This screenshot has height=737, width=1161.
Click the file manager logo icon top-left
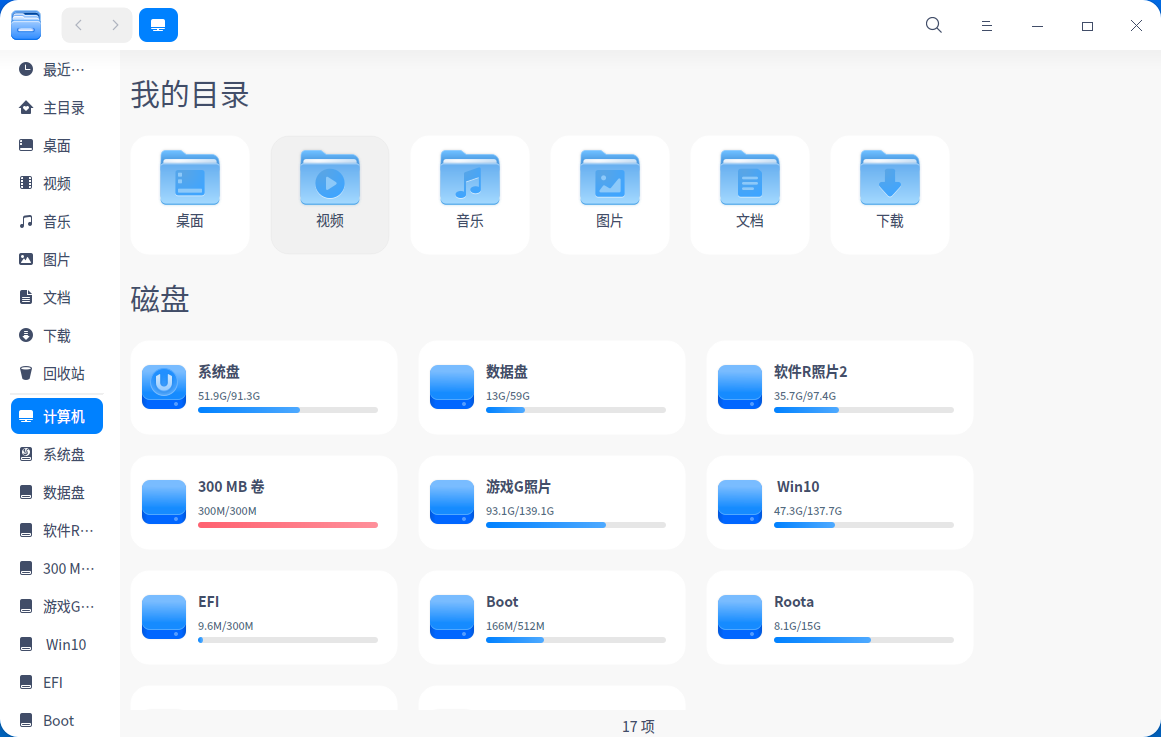26,25
